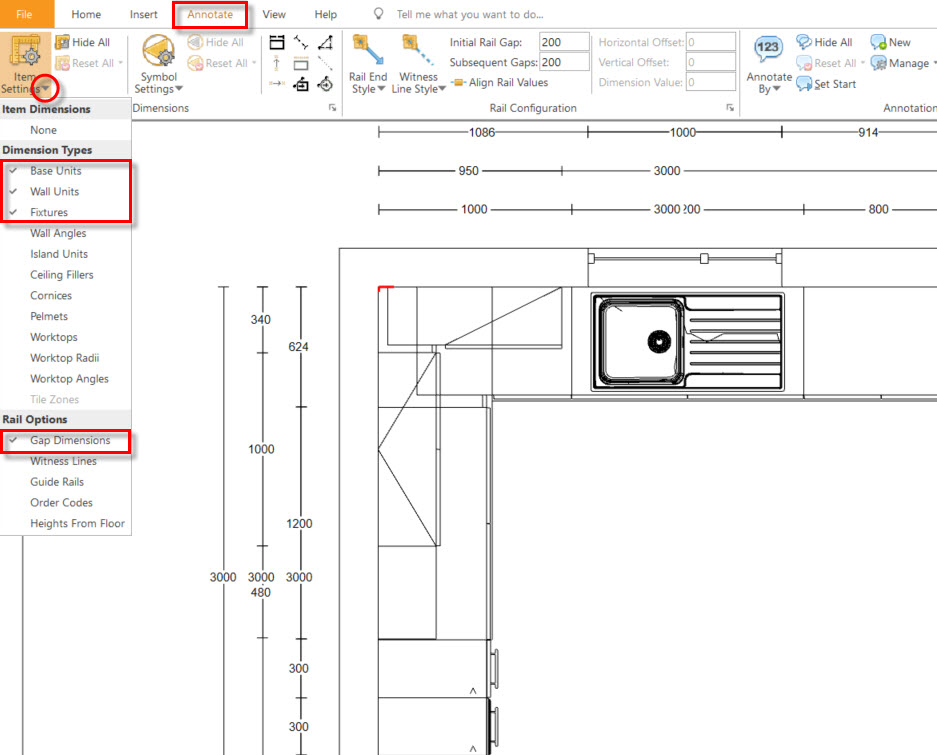Viewport: 937px width, 755px height.
Task: Toggle Wall Units dimension type
Action: pos(66,191)
